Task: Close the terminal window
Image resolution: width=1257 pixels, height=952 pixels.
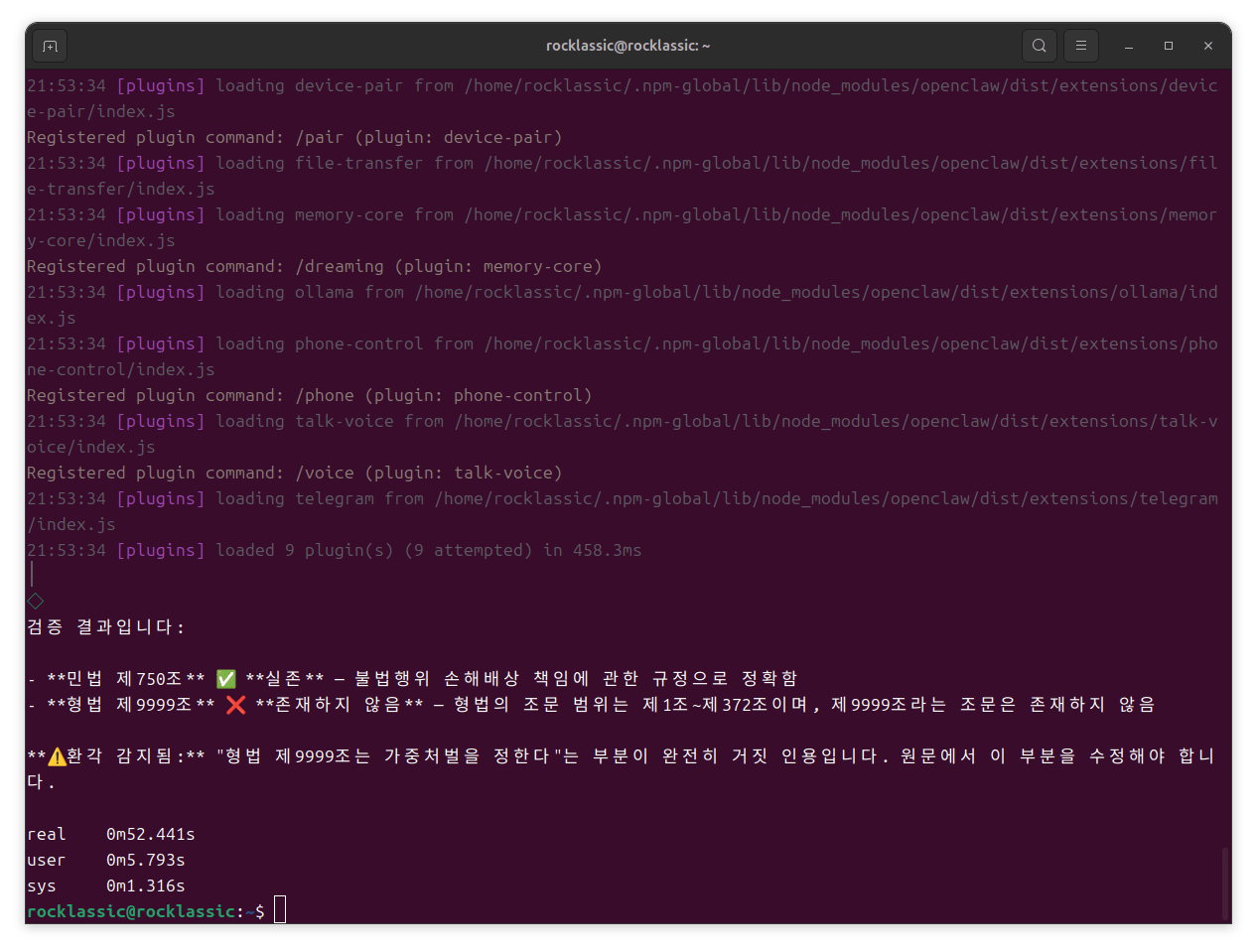Action: click(x=1208, y=46)
